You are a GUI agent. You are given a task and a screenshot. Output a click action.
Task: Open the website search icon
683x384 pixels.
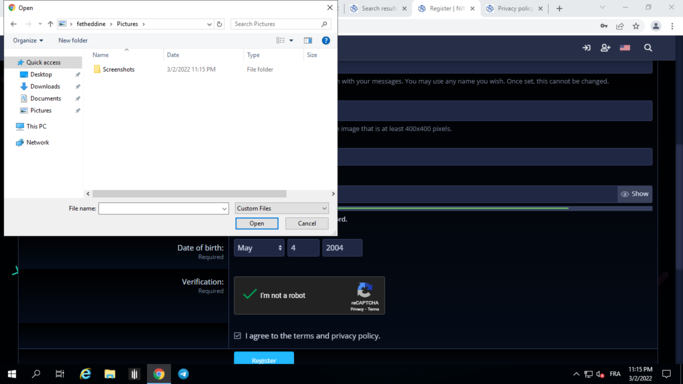648,48
